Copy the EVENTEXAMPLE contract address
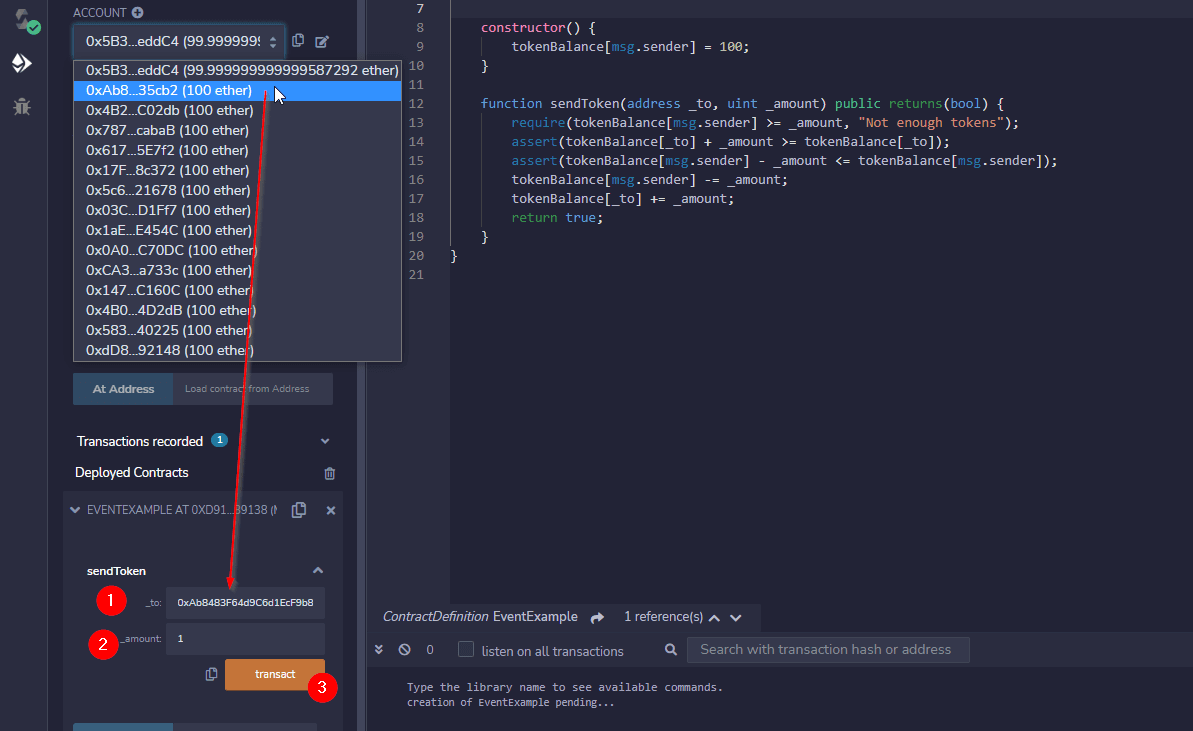Screen dimensions: 1193x731 point(299,510)
